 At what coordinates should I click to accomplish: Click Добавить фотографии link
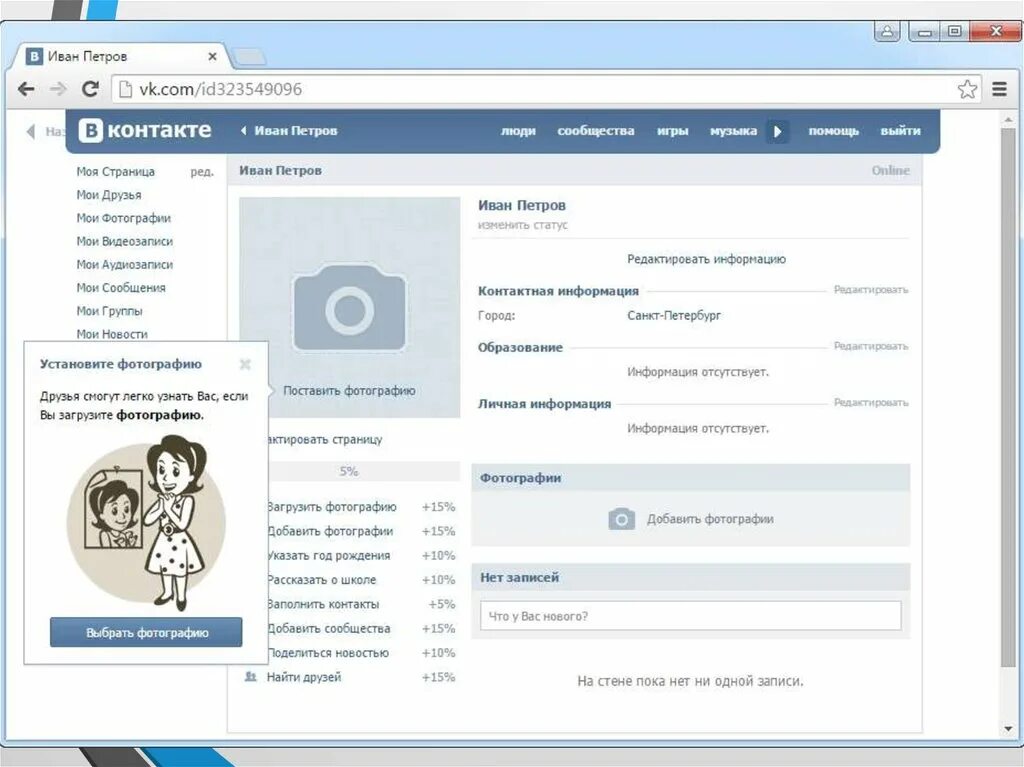tap(710, 519)
